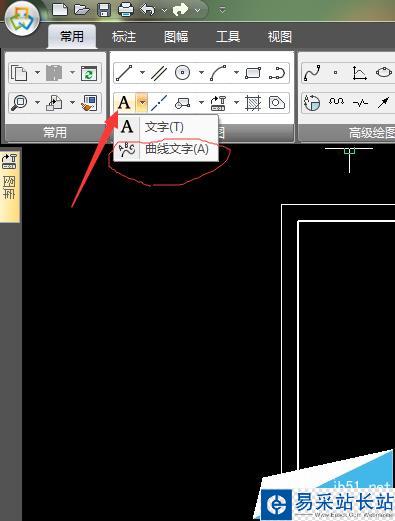Select the rectangle drawing tool
Image resolution: width=395 pixels, height=521 pixels.
[253, 73]
